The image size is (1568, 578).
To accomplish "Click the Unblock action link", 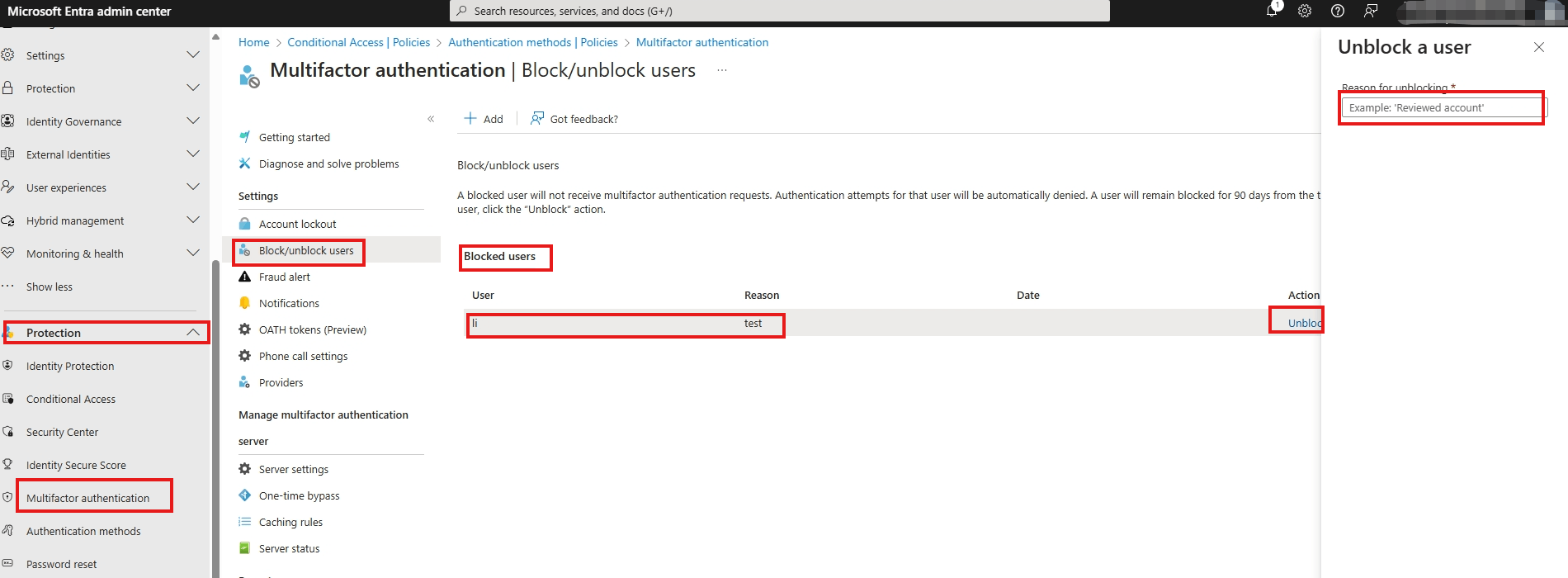I will click(x=1305, y=323).
